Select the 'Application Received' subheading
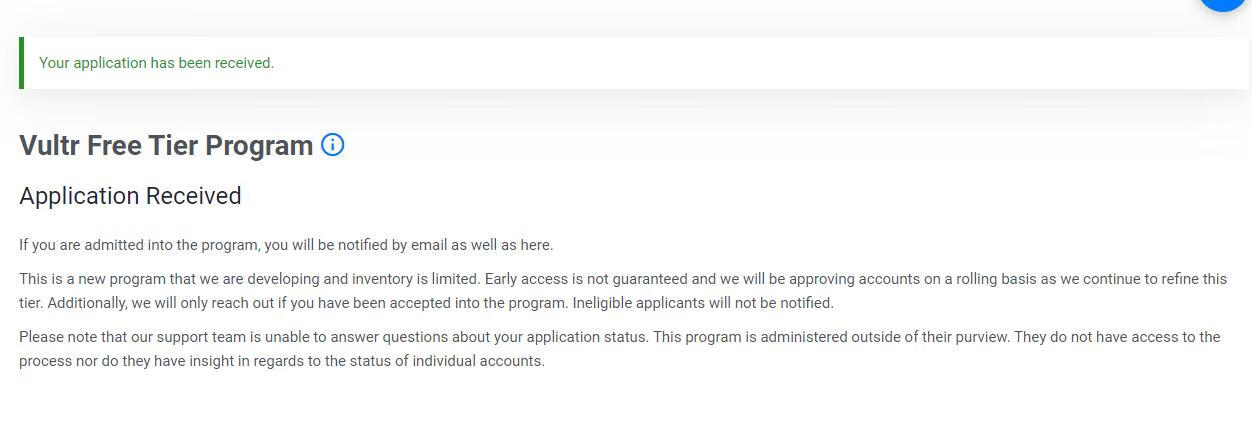 (x=130, y=196)
